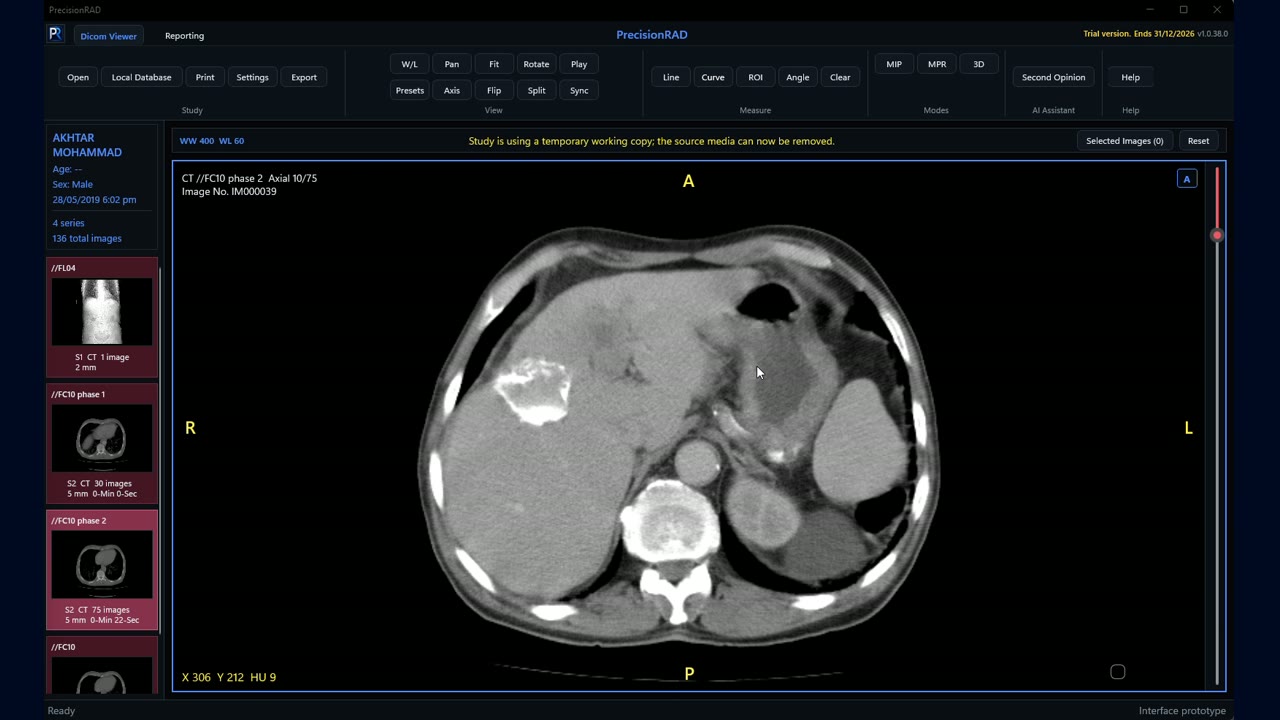Select the W/L window level tool
Screen dimensions: 1280x720
[410, 64]
